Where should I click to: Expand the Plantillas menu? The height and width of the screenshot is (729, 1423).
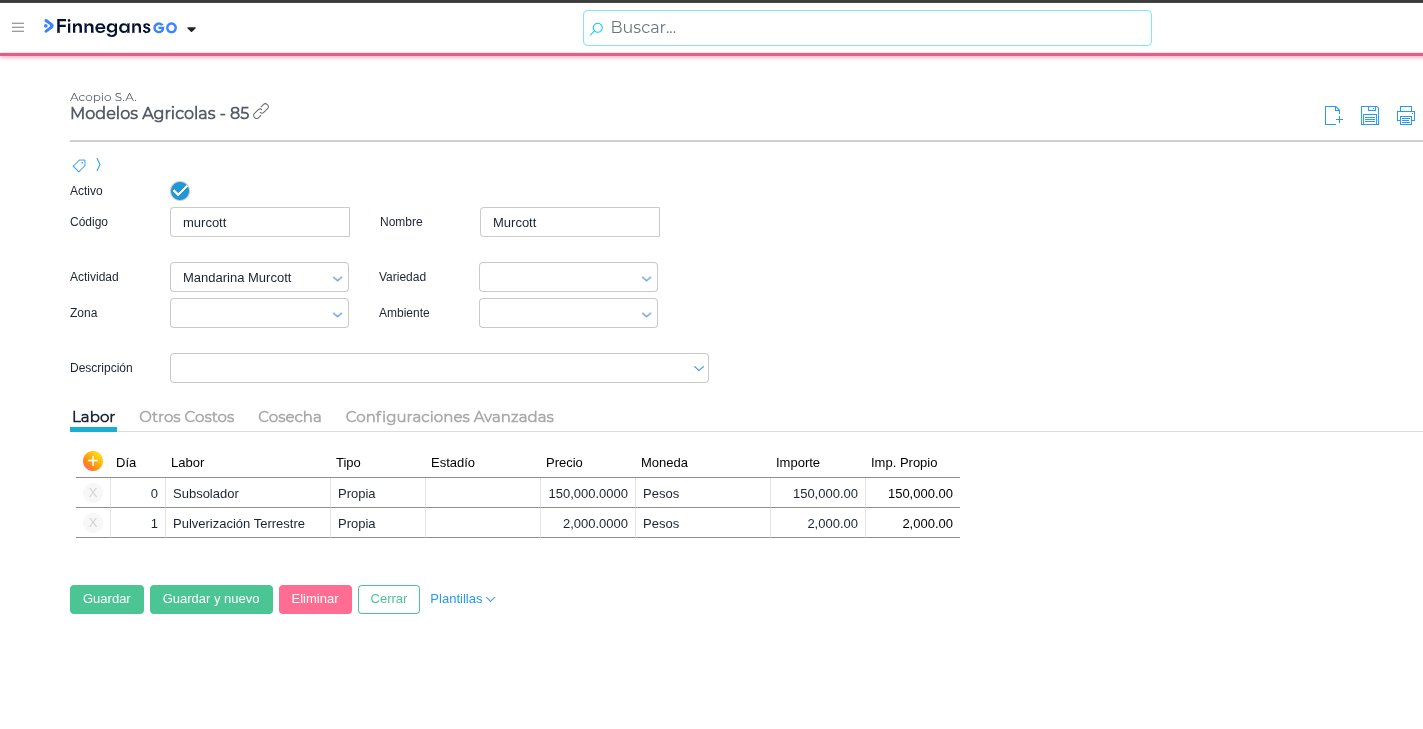(462, 599)
